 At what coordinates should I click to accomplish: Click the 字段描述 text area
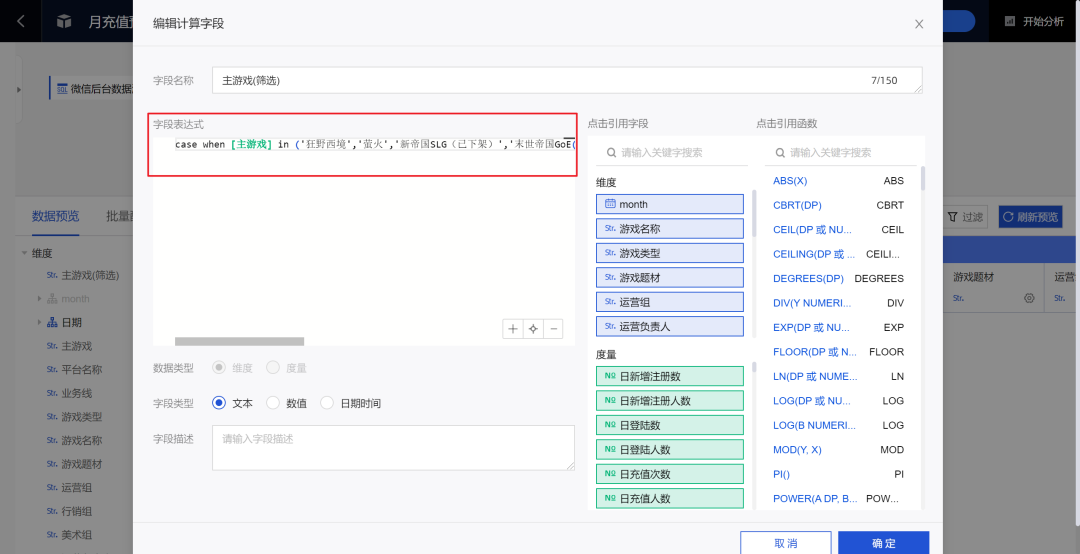pyautogui.click(x=393, y=448)
